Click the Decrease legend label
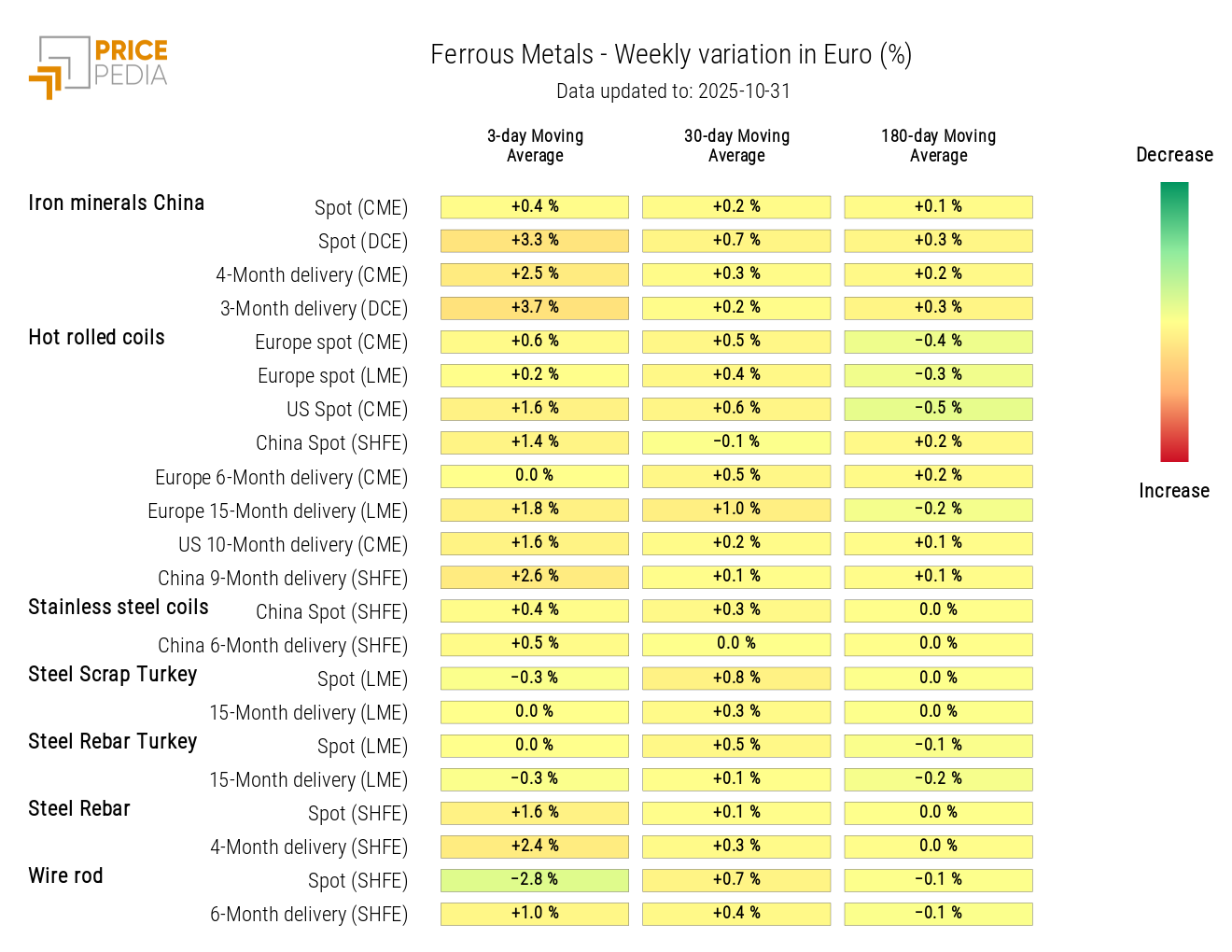 pos(1174,155)
